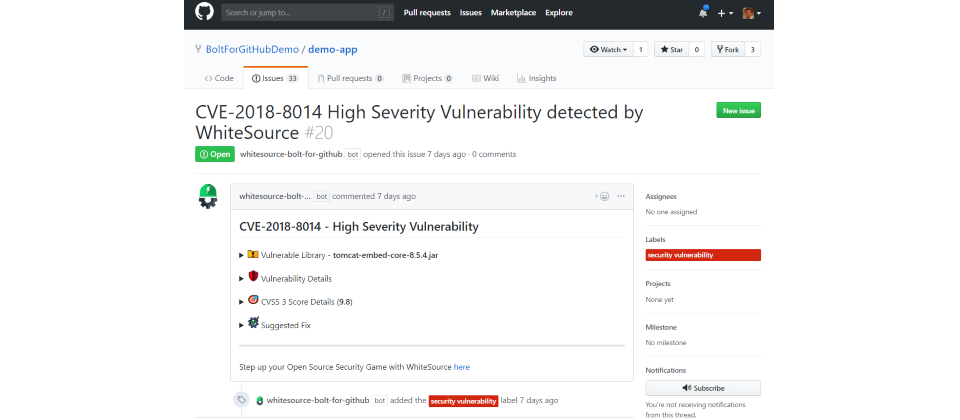Open the Milestone sidebar section heading
960x420 pixels.
pos(659,327)
